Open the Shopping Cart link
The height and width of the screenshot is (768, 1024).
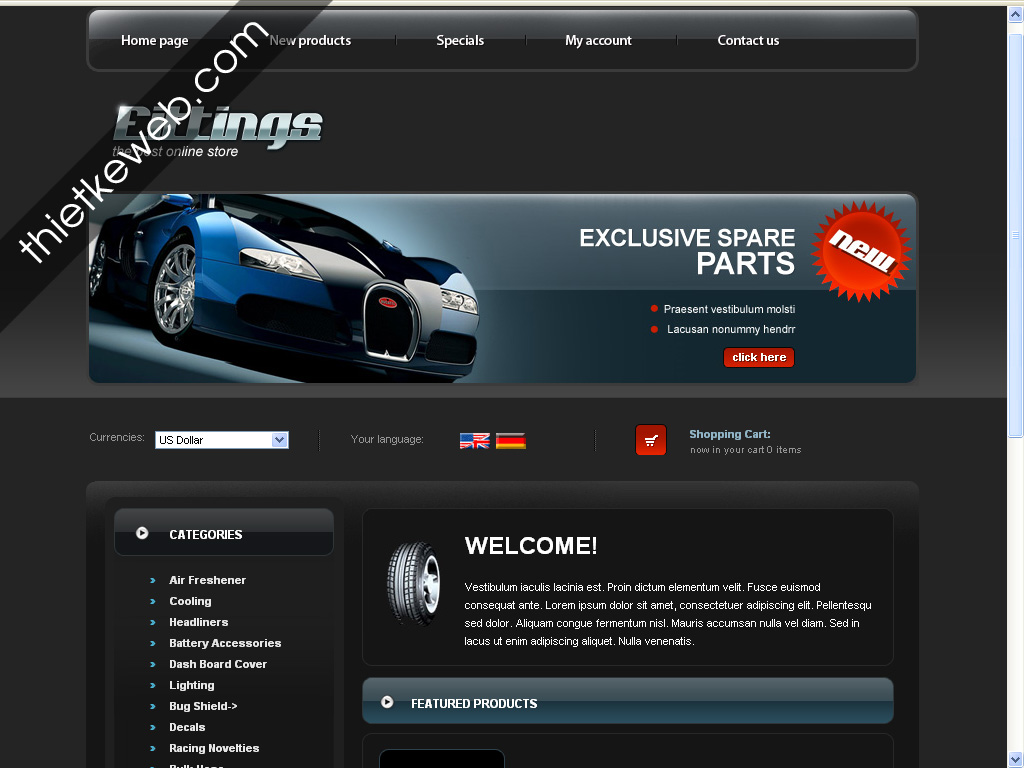coord(729,434)
